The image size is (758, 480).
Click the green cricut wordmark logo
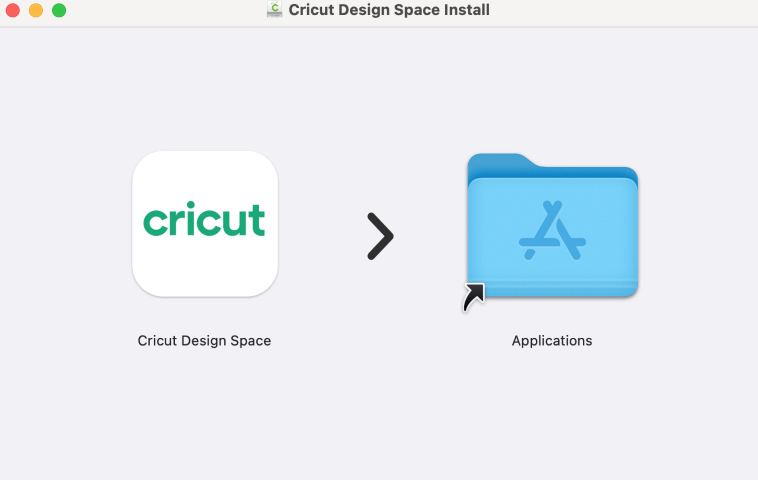204,220
